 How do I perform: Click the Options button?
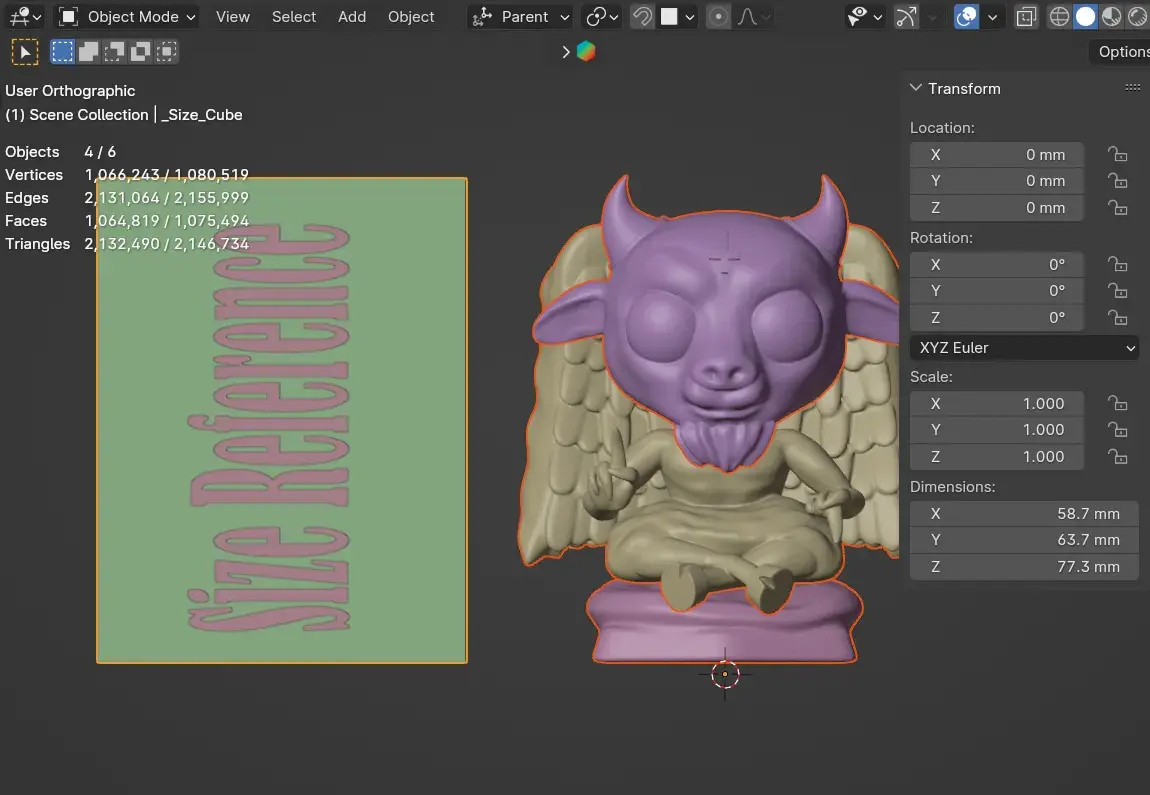[1123, 52]
